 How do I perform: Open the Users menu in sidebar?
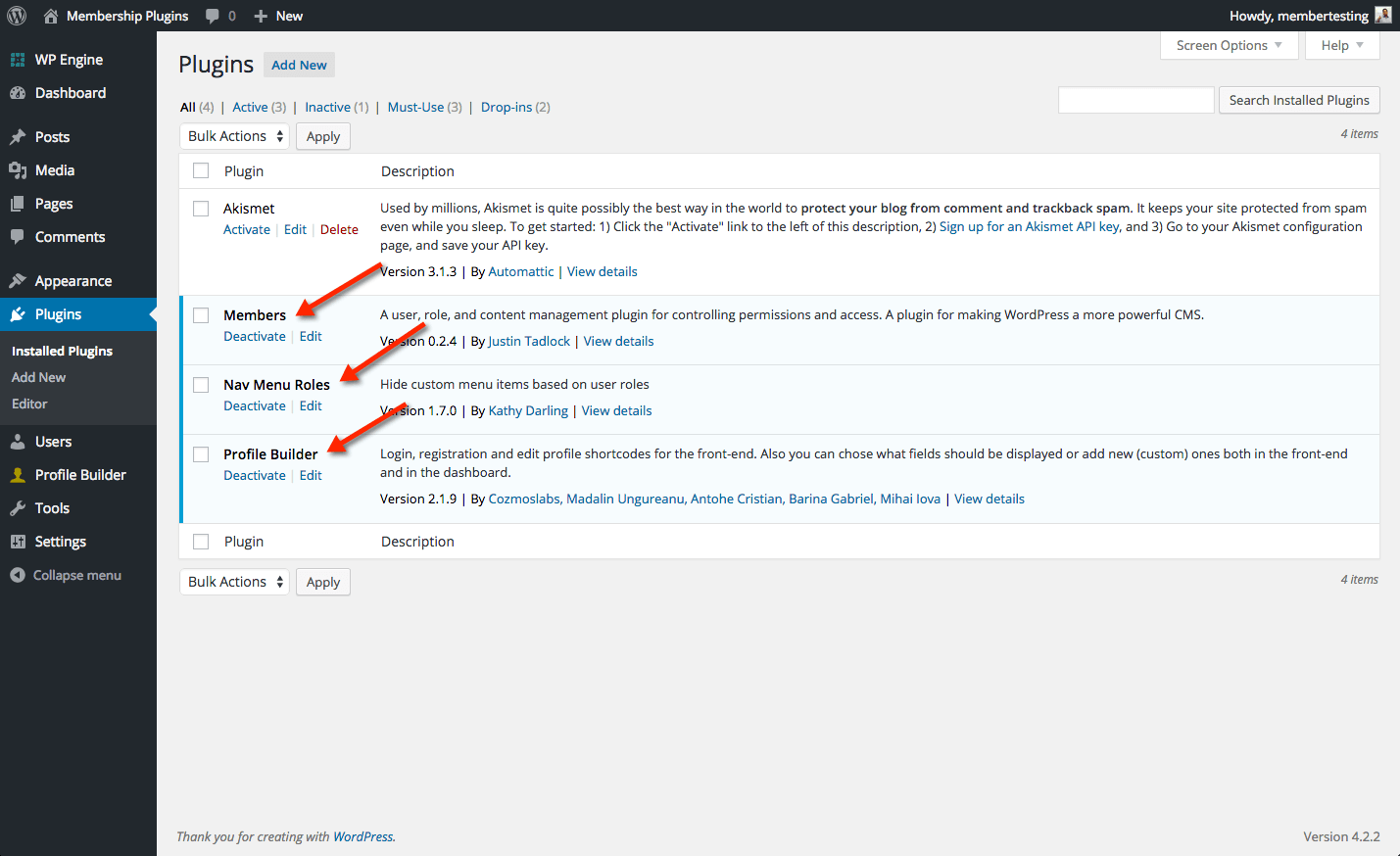coord(53,442)
